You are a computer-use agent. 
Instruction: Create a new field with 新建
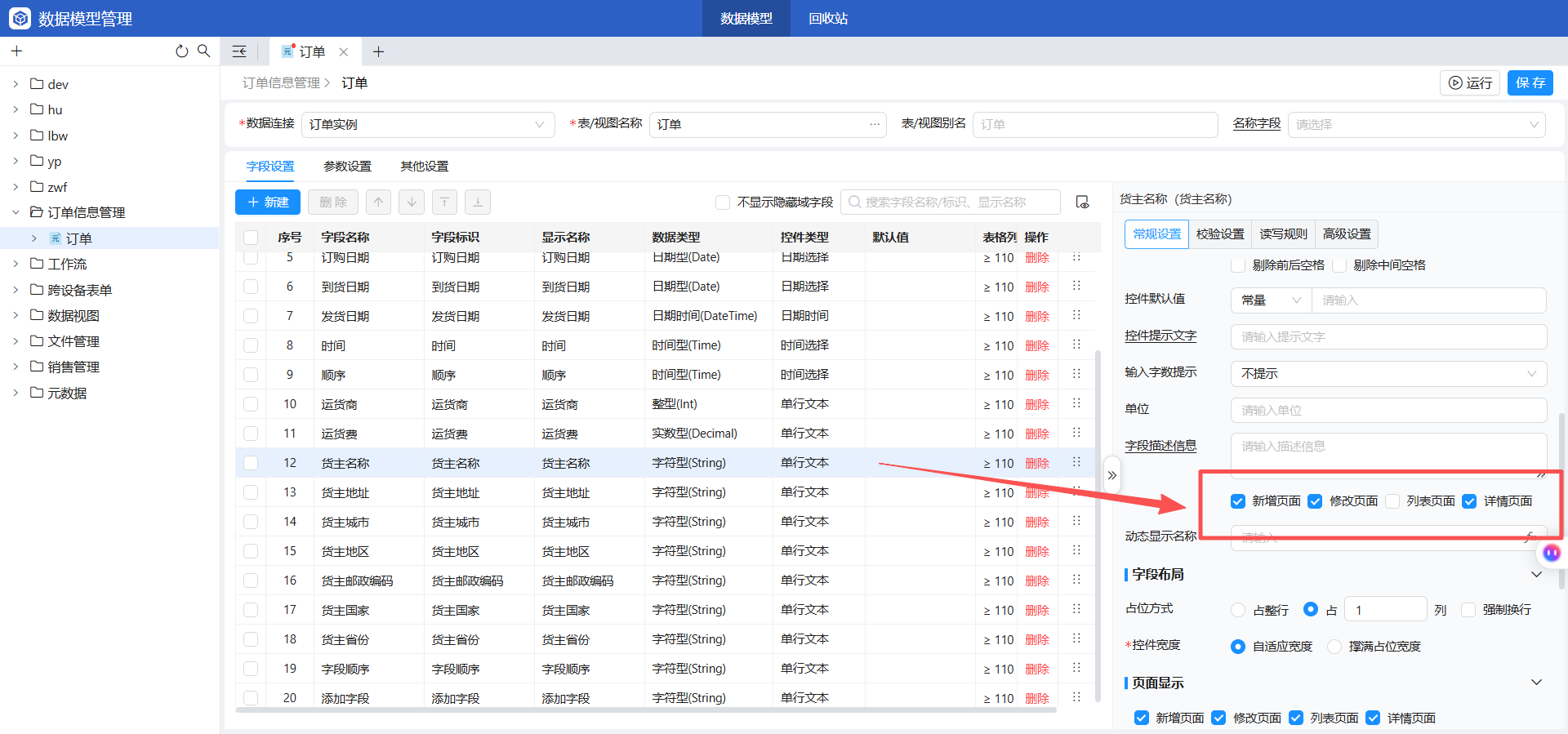[268, 202]
